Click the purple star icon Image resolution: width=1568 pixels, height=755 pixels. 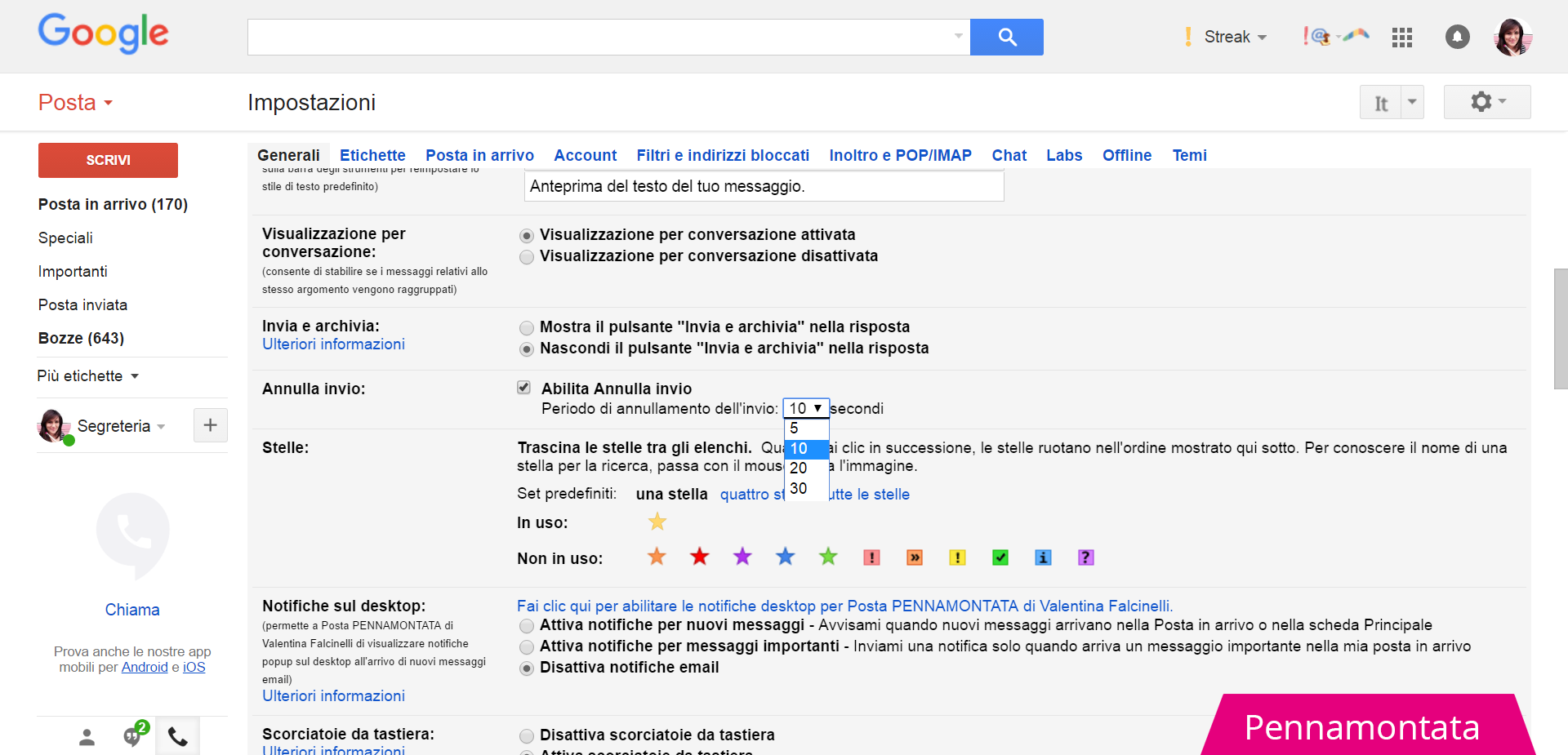tap(742, 557)
